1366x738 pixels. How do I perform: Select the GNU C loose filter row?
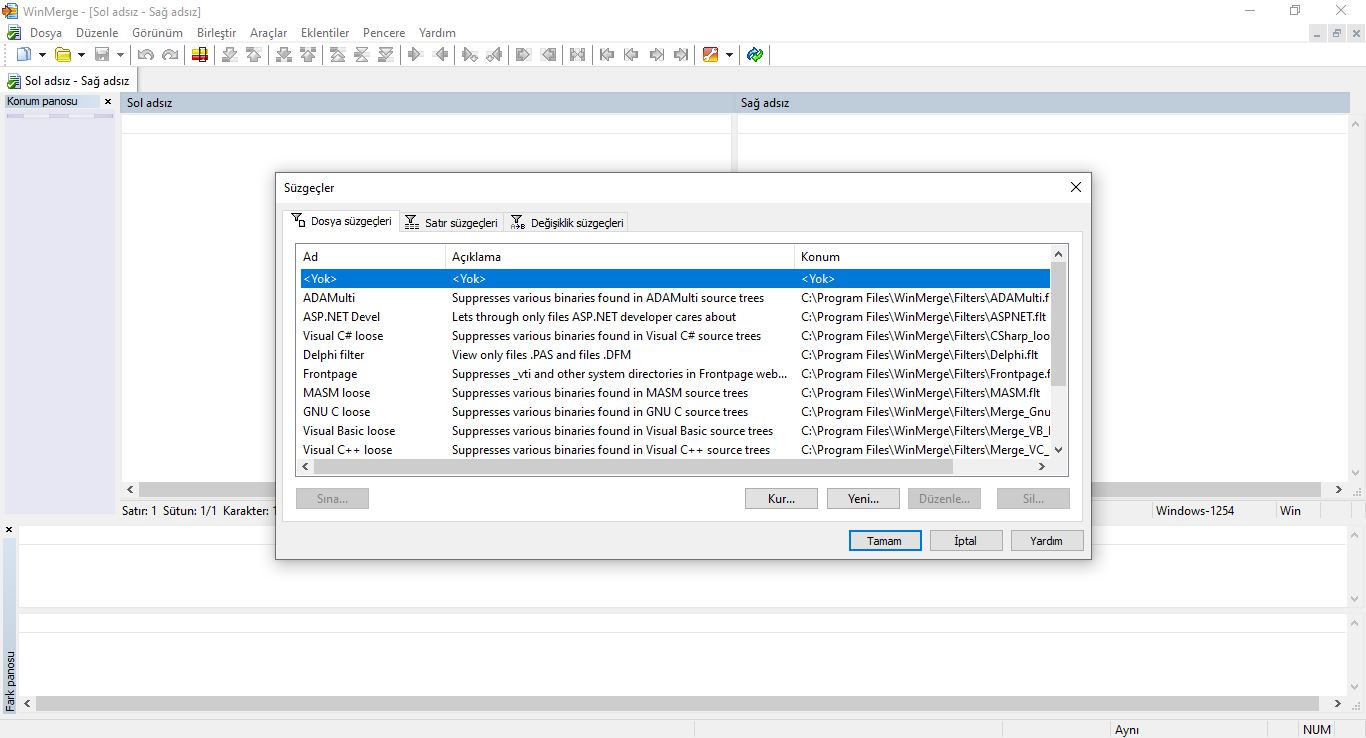(674, 412)
